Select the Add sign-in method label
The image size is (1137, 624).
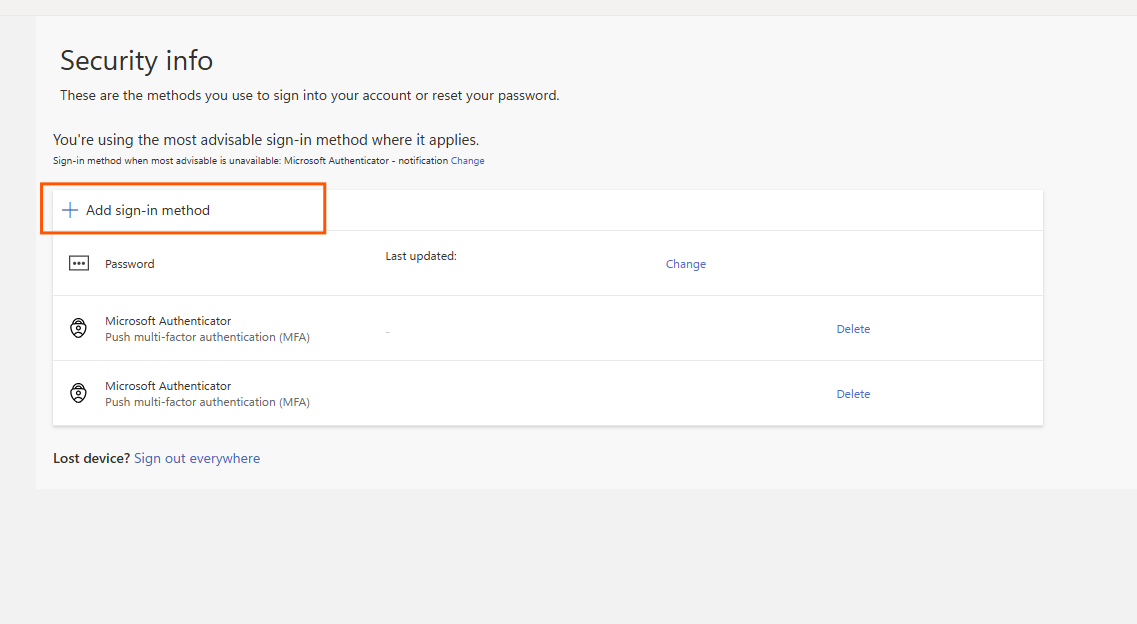tap(148, 210)
